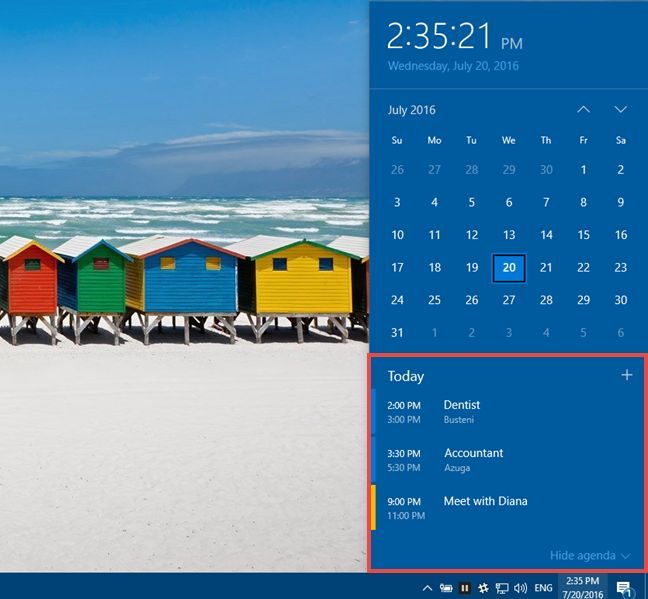Select July 17 in the calendar
This screenshot has height=599, width=648.
tap(397, 268)
